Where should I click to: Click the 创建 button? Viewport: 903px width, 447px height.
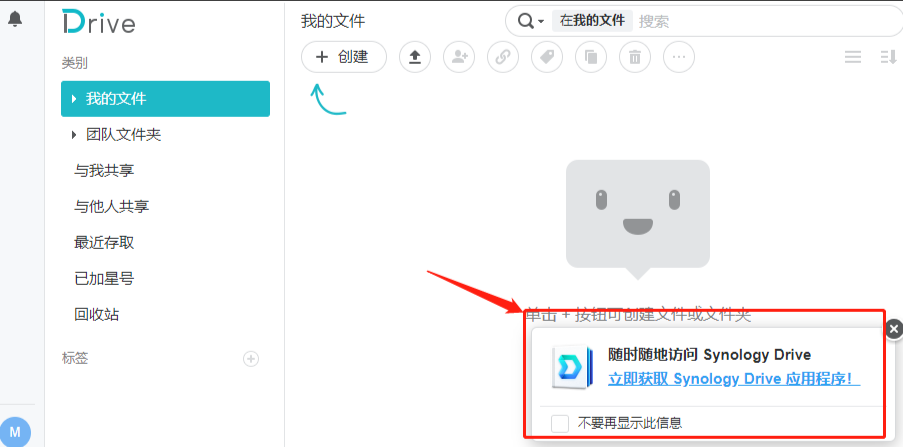(343, 57)
